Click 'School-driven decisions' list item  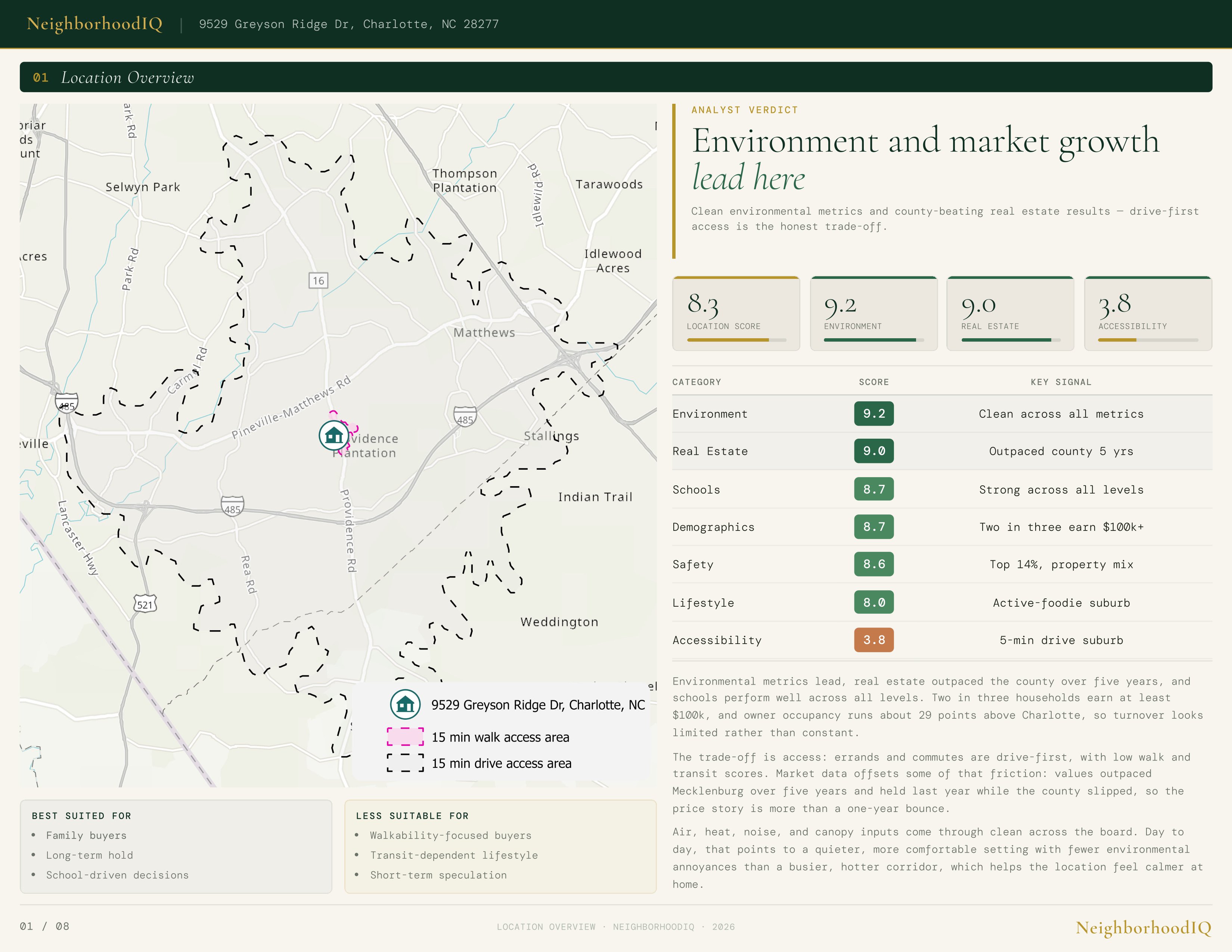117,875
